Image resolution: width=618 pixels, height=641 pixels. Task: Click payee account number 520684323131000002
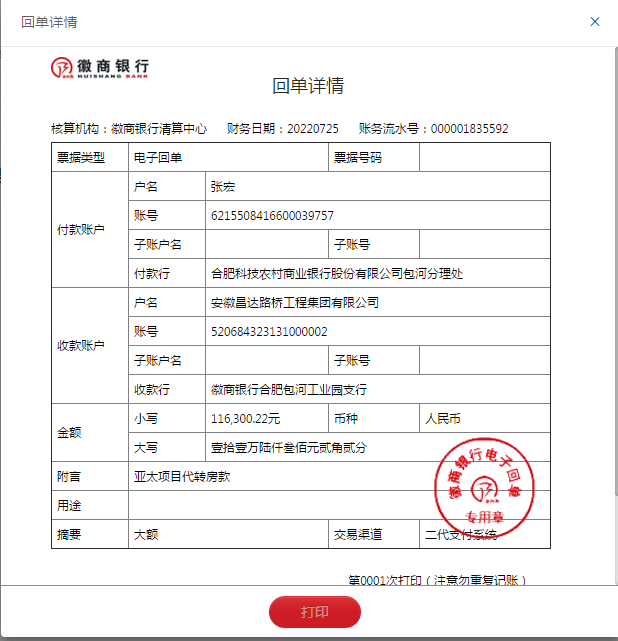pos(269,331)
